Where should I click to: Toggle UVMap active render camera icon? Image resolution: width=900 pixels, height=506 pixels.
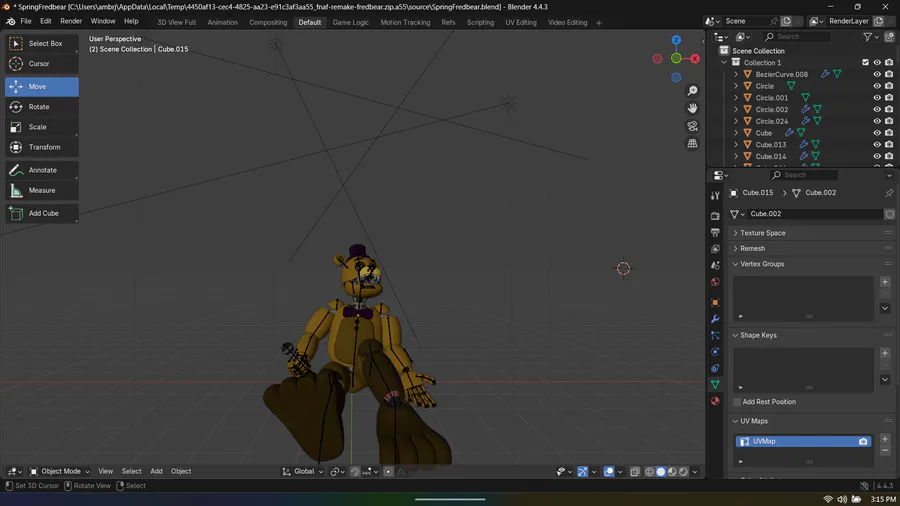tap(863, 441)
